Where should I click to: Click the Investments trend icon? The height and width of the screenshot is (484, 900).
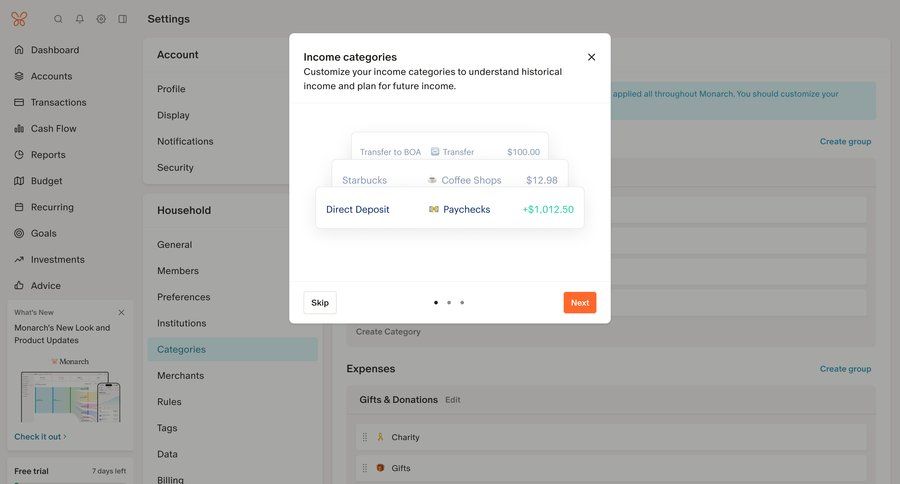(19, 260)
